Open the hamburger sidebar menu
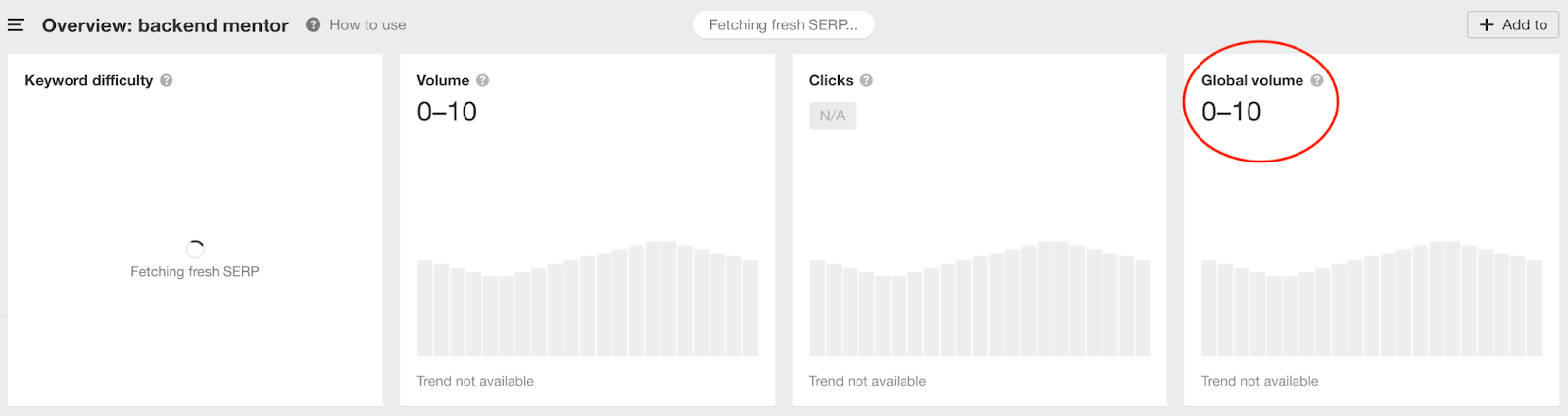This screenshot has height=416, width=1568. [x=16, y=25]
